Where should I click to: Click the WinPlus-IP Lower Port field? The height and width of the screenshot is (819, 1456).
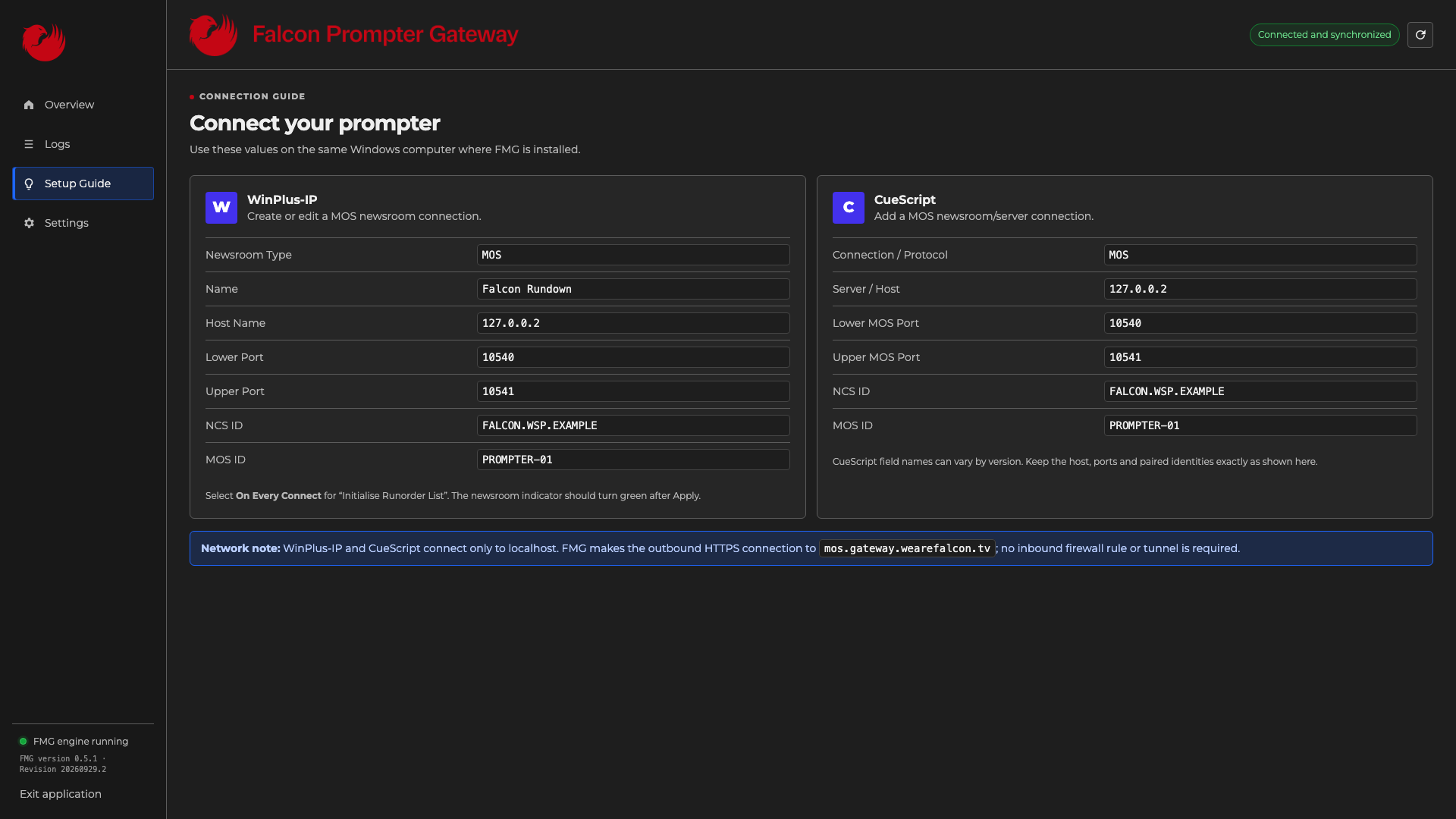tap(633, 357)
